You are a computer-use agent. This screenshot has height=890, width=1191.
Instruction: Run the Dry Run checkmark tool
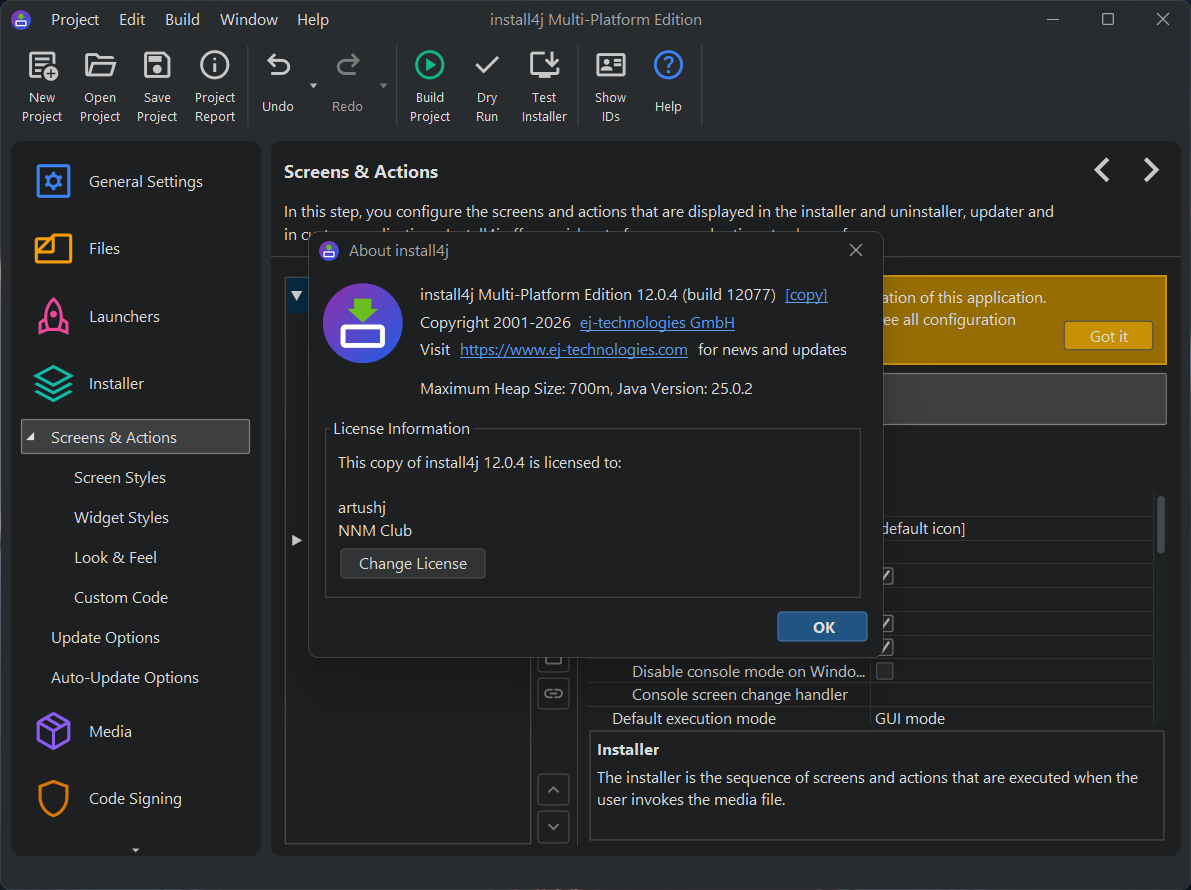tap(487, 67)
